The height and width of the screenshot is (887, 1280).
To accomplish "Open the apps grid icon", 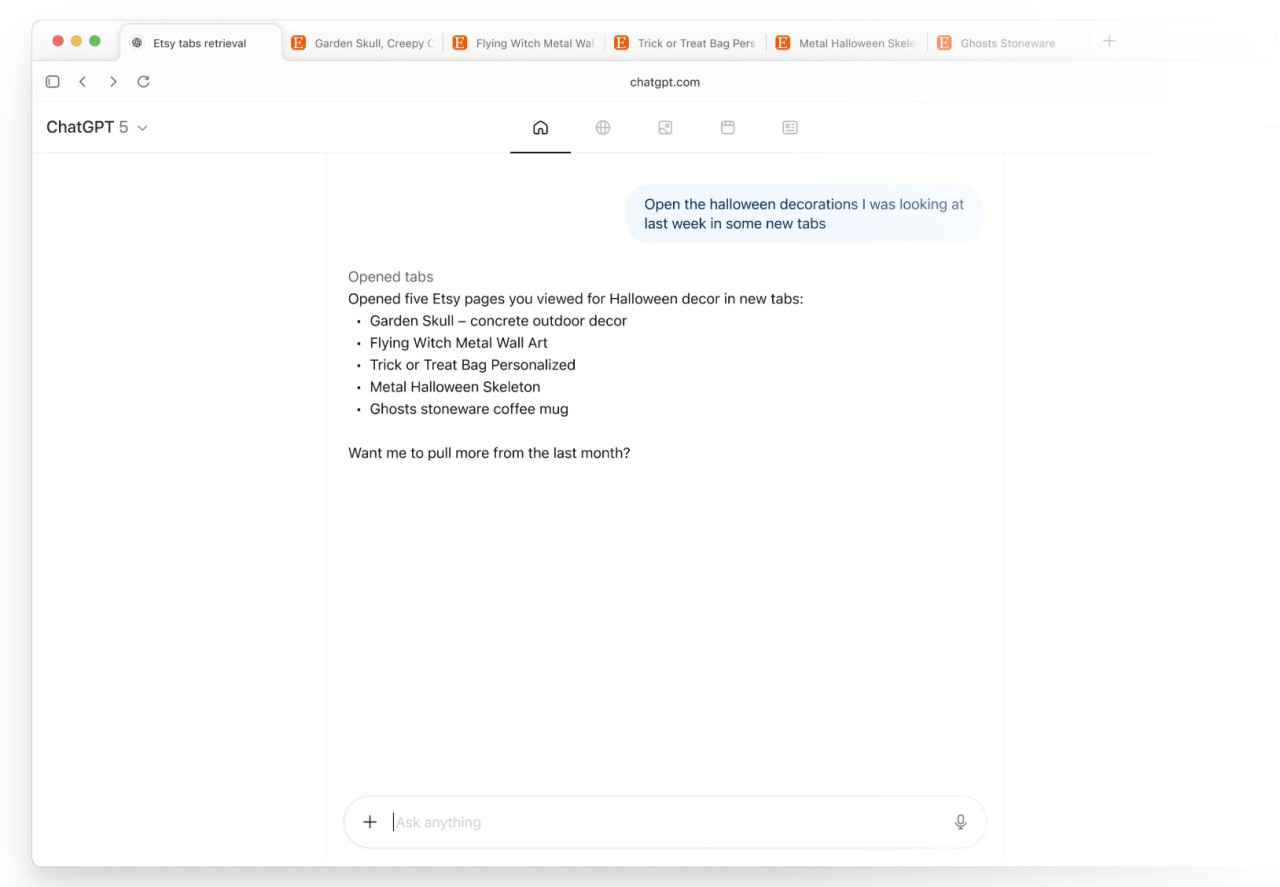I will tap(727, 127).
